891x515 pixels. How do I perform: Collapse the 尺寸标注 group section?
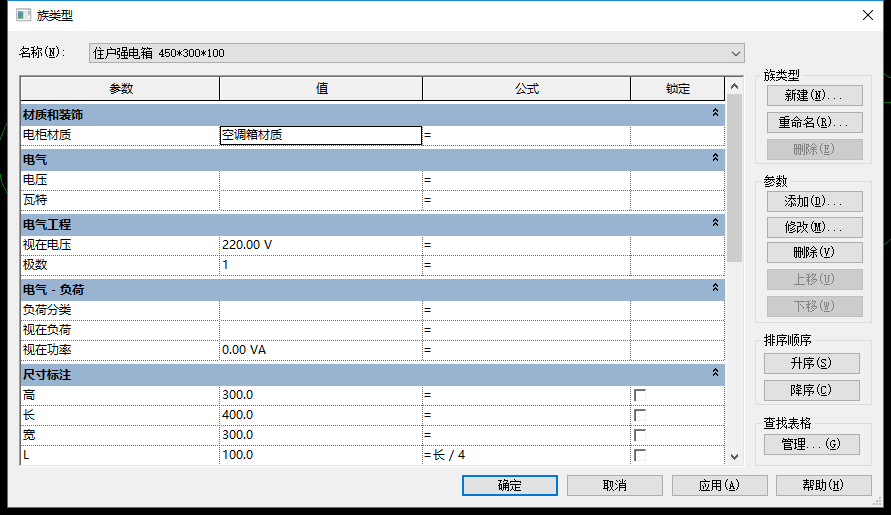(715, 372)
